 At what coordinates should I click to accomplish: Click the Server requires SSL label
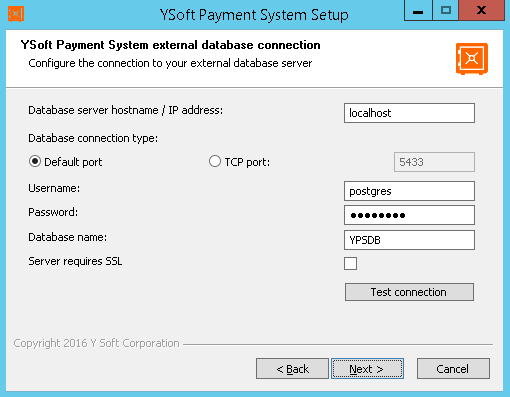75,261
